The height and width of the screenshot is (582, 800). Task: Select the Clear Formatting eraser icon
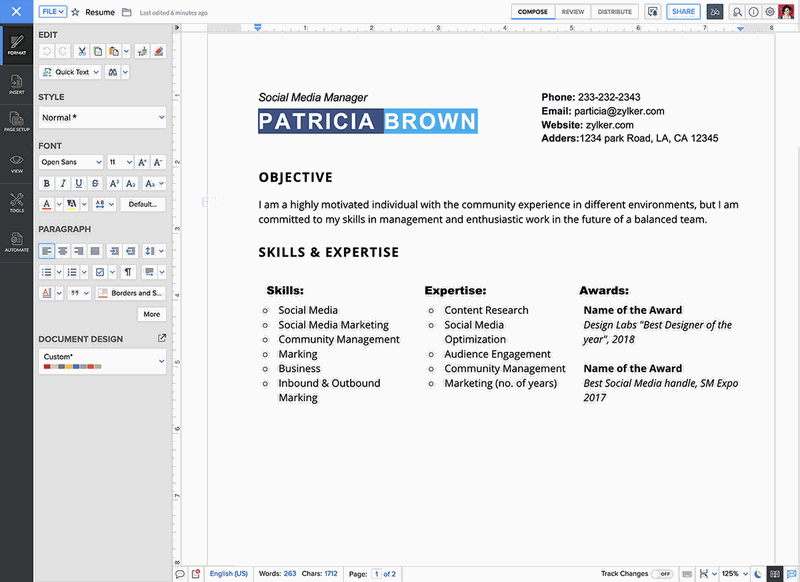[159, 52]
